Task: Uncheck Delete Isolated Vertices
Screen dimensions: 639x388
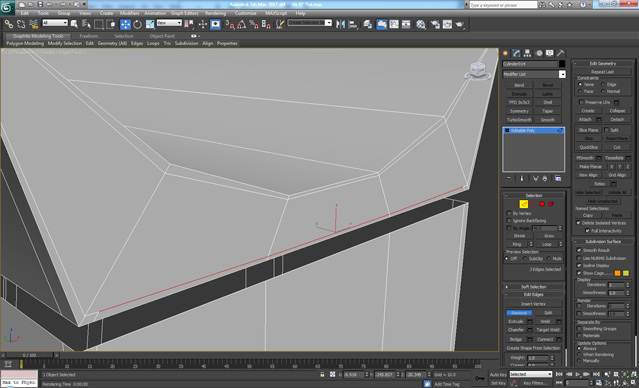Action: pyautogui.click(x=578, y=223)
